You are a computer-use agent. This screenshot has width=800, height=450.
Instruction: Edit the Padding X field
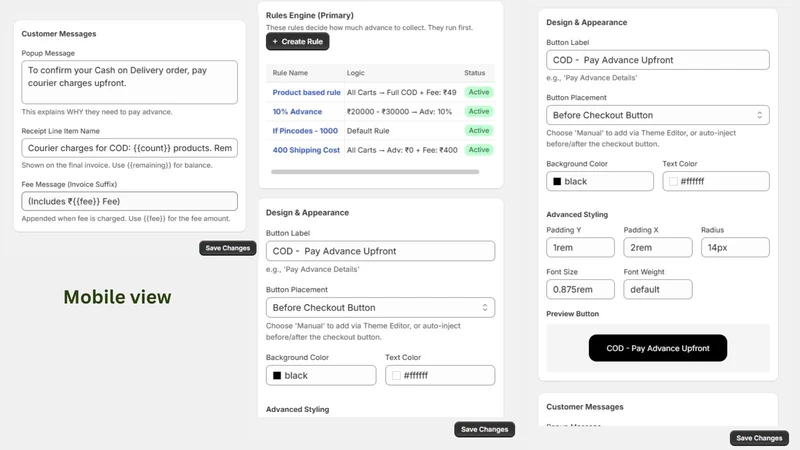click(658, 247)
